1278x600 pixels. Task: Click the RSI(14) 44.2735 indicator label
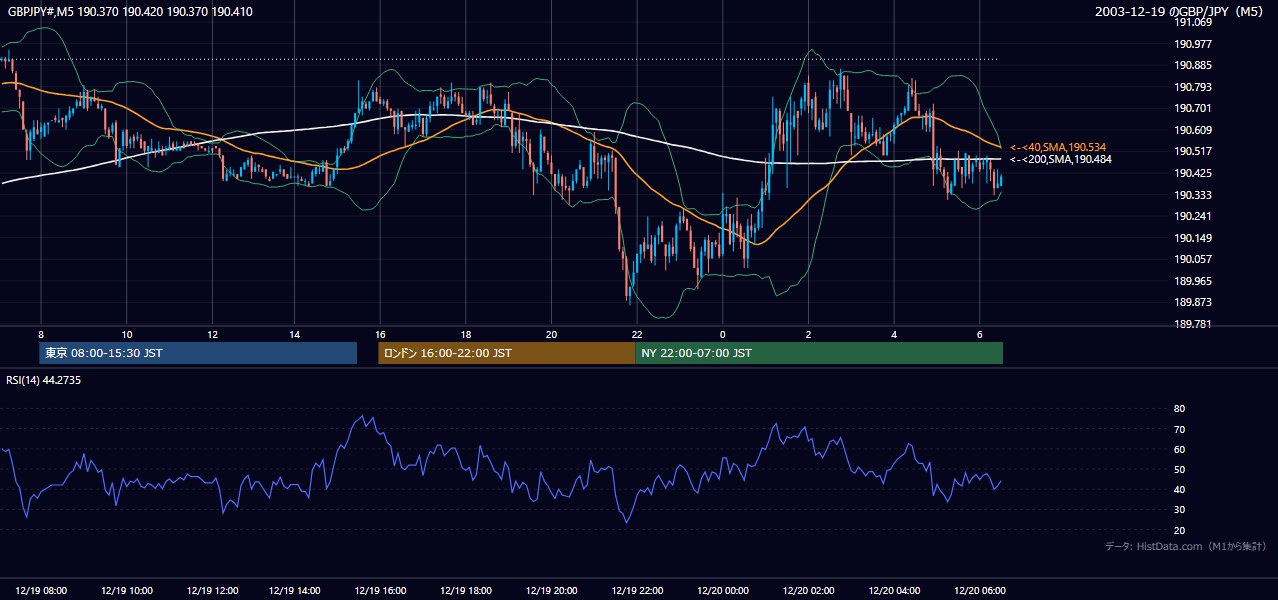click(44, 380)
